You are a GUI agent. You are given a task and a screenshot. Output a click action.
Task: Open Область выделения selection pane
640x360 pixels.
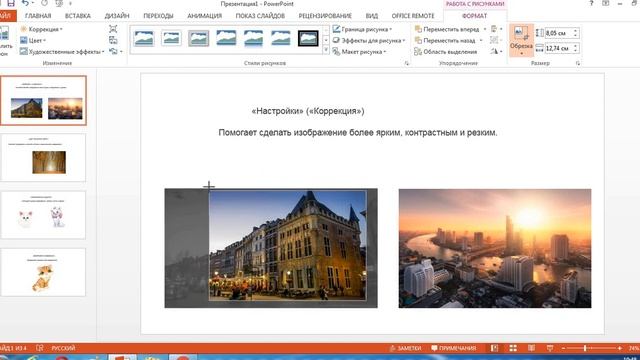[445, 52]
